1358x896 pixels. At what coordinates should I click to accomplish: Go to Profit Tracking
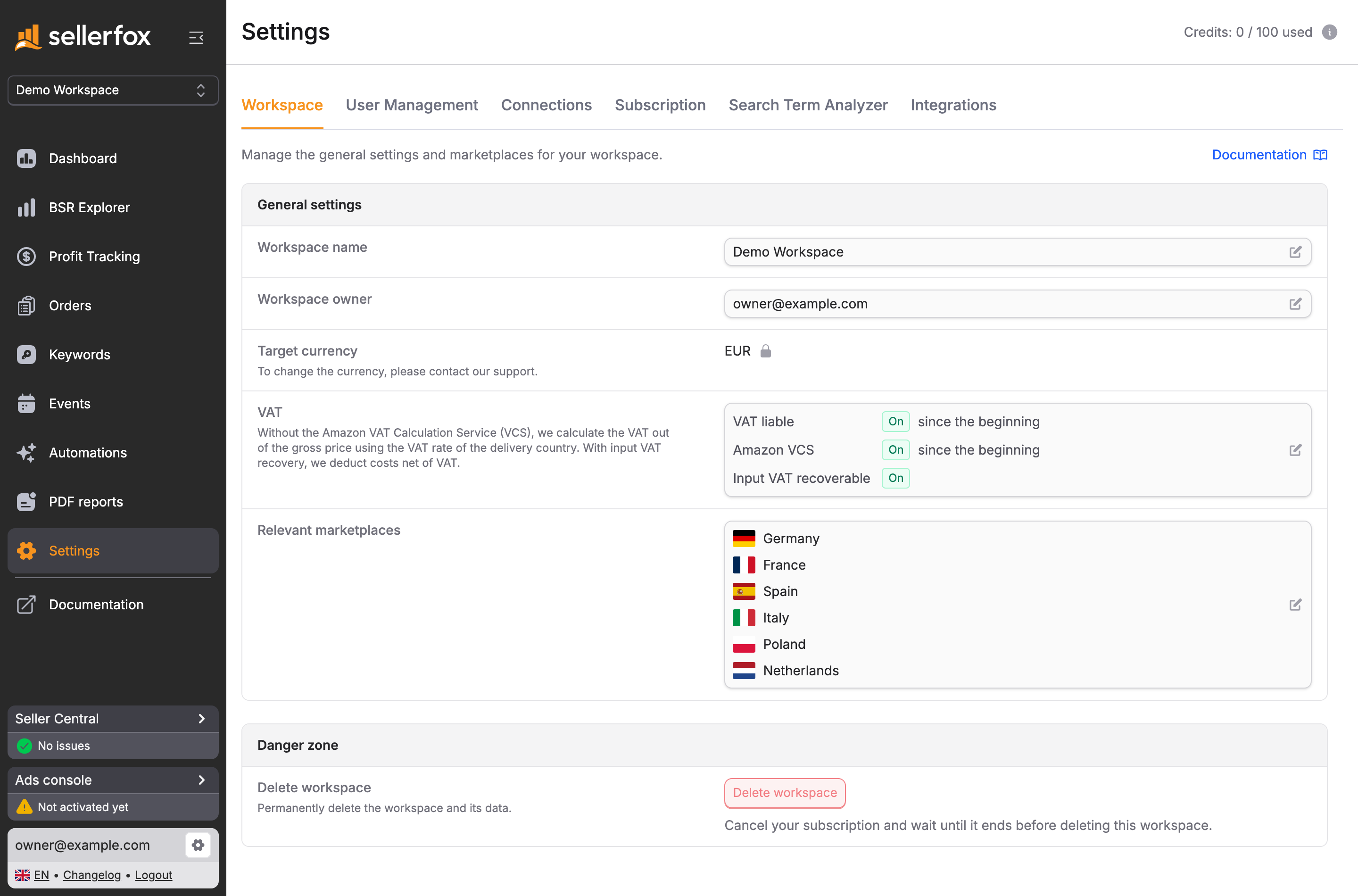tap(113, 257)
